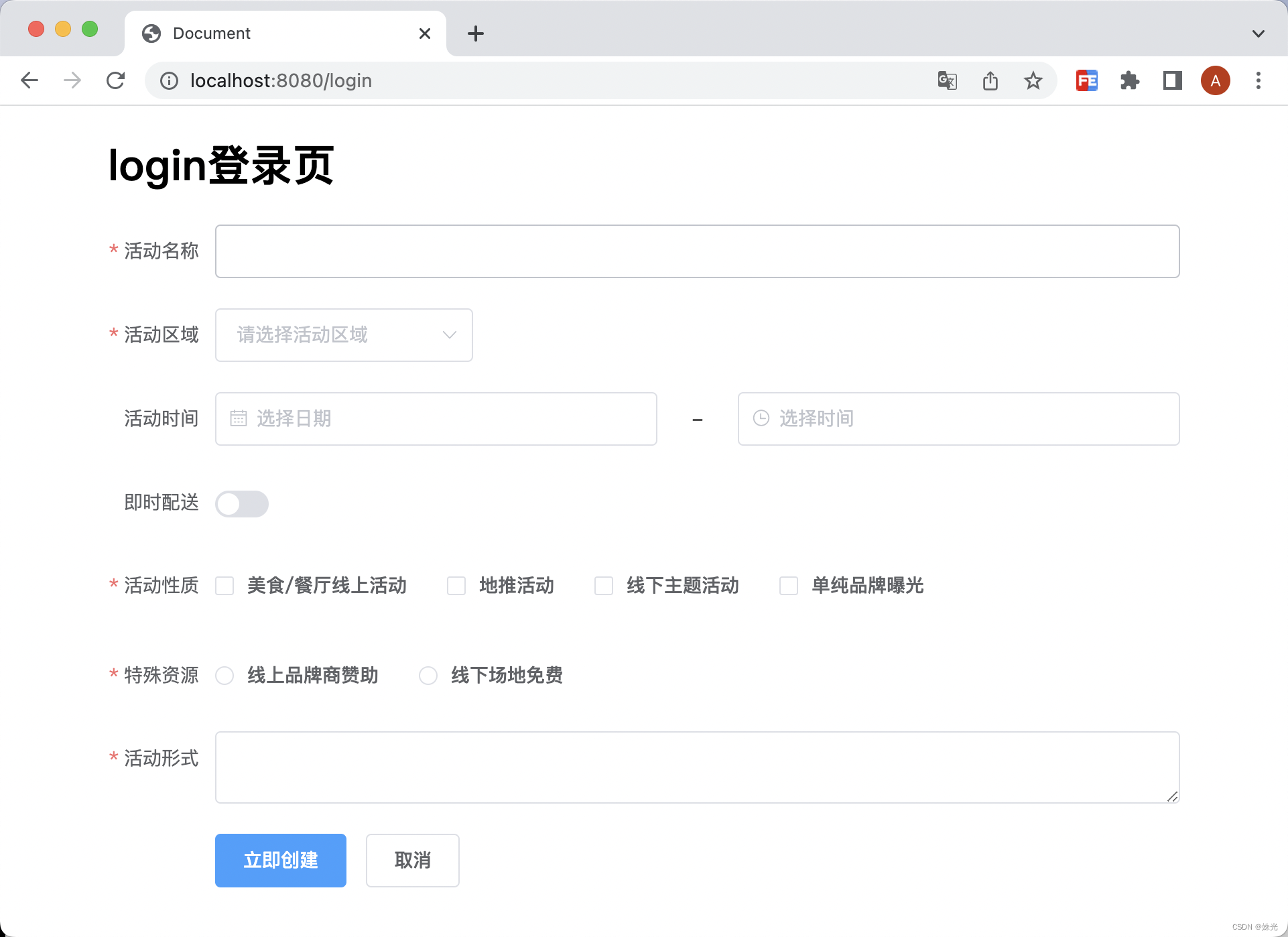Bookmark the page using the star icon
The image size is (1288, 937).
(x=1033, y=80)
